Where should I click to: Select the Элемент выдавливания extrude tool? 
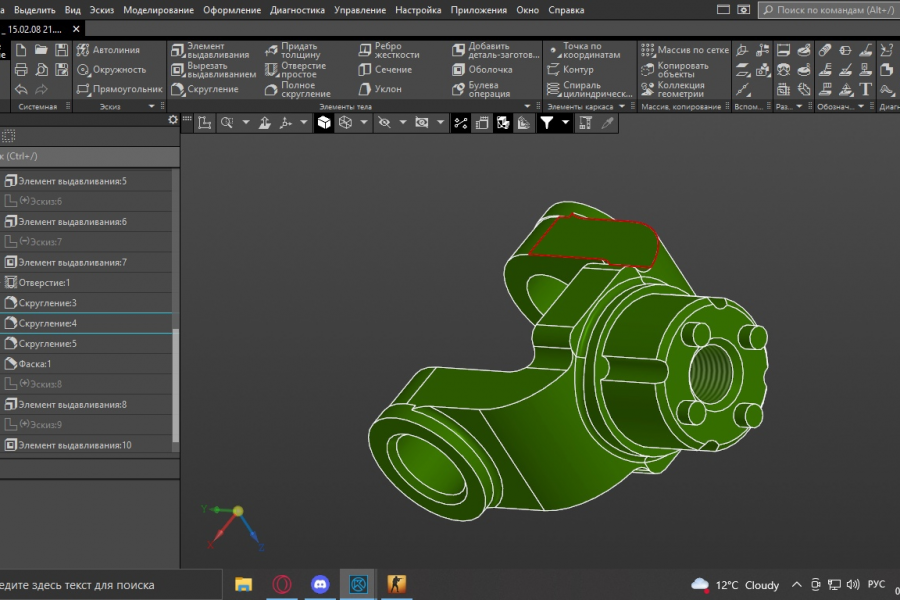click(x=210, y=50)
